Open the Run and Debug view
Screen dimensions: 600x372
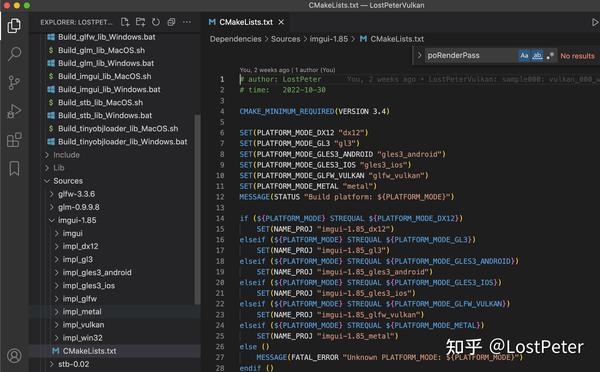point(14,111)
